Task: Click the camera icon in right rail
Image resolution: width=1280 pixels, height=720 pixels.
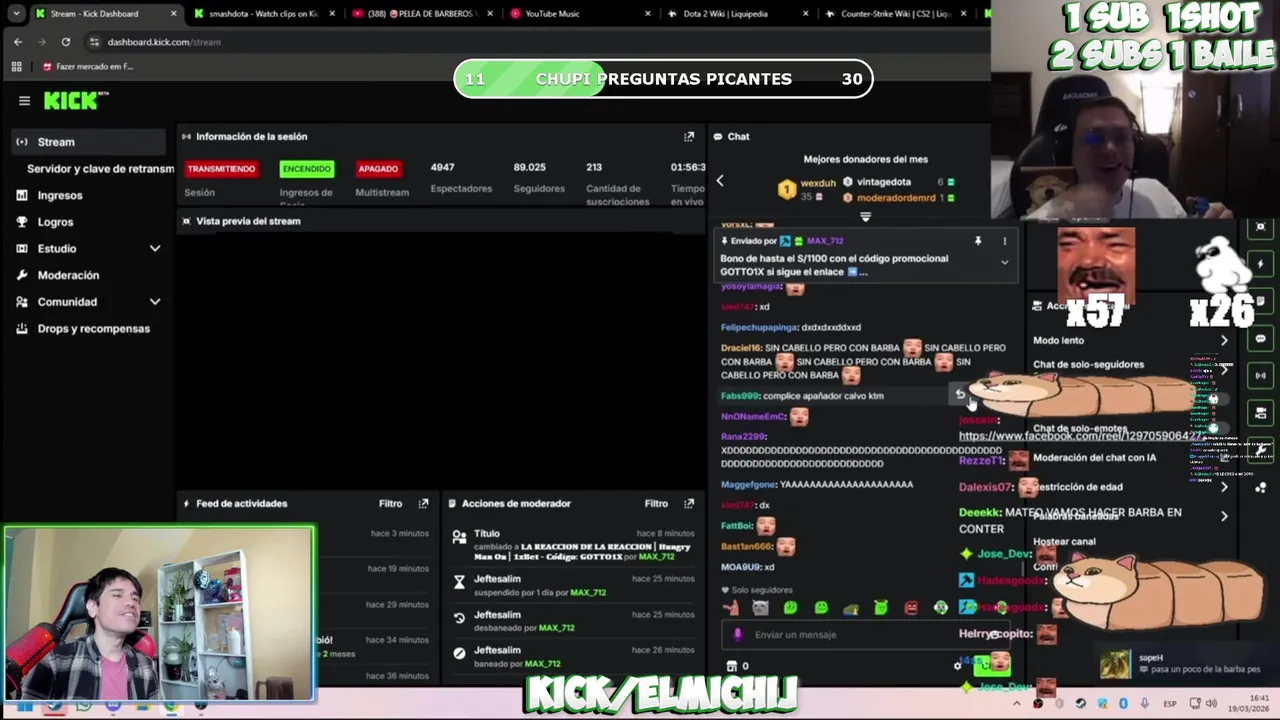Action: [x=1261, y=413]
